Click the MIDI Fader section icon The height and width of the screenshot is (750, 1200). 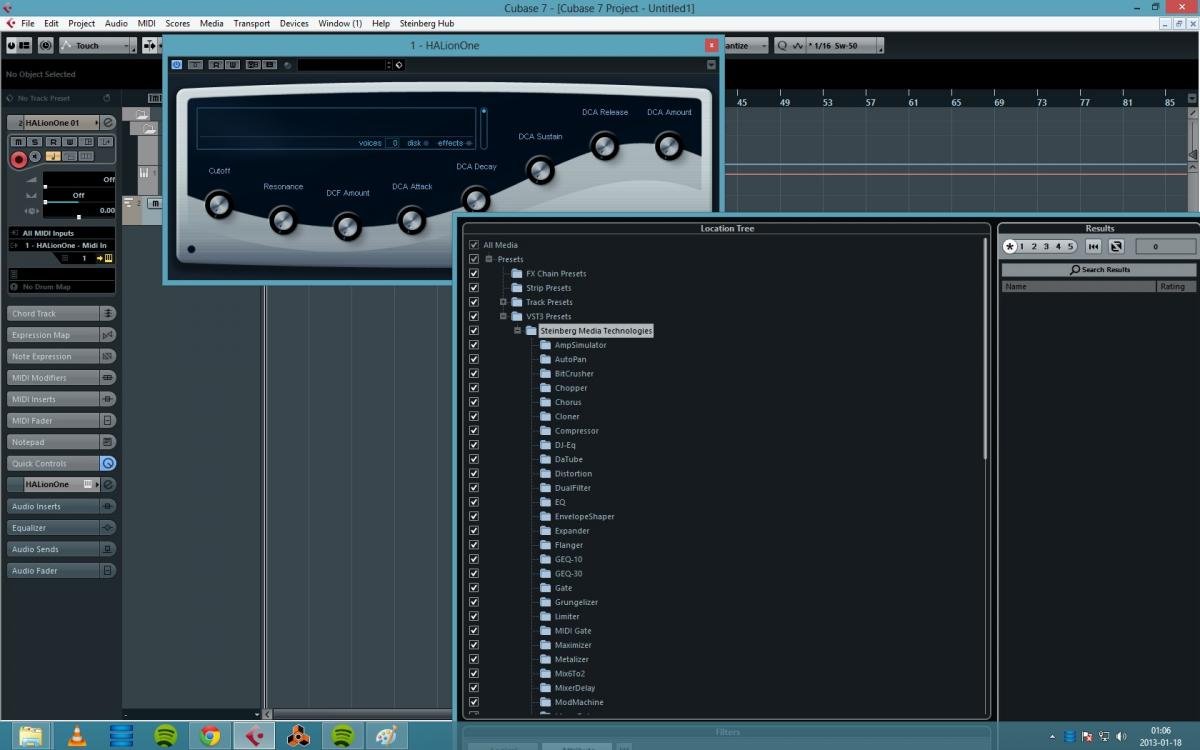[108, 421]
